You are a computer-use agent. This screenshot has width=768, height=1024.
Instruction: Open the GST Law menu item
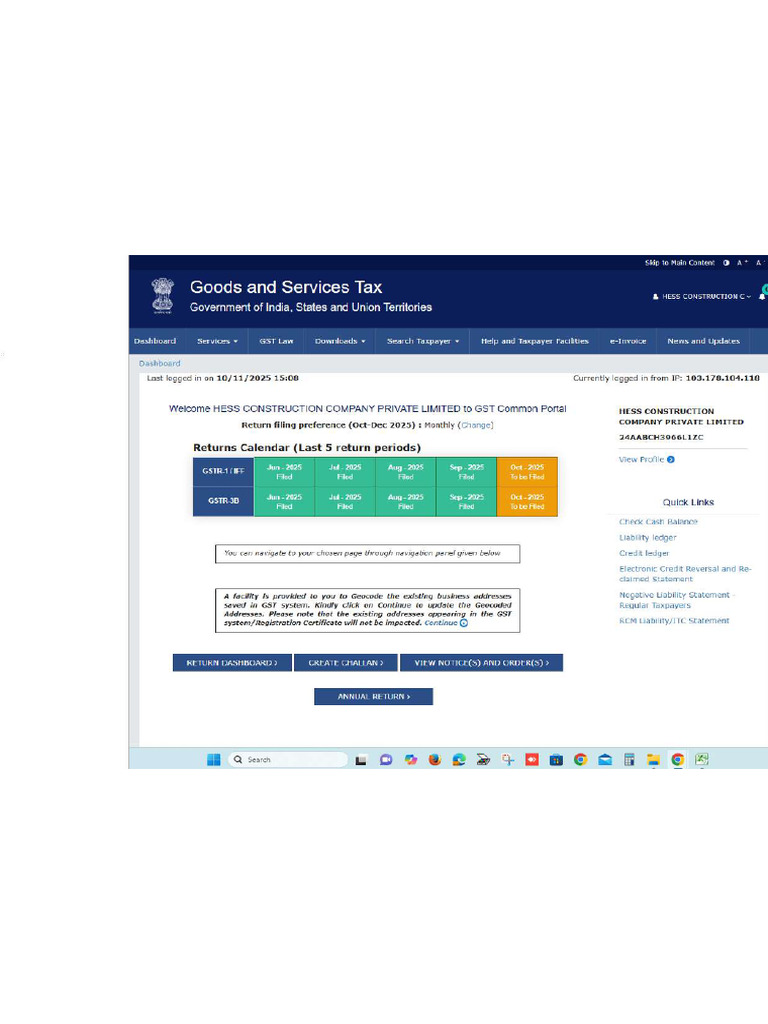point(276,341)
